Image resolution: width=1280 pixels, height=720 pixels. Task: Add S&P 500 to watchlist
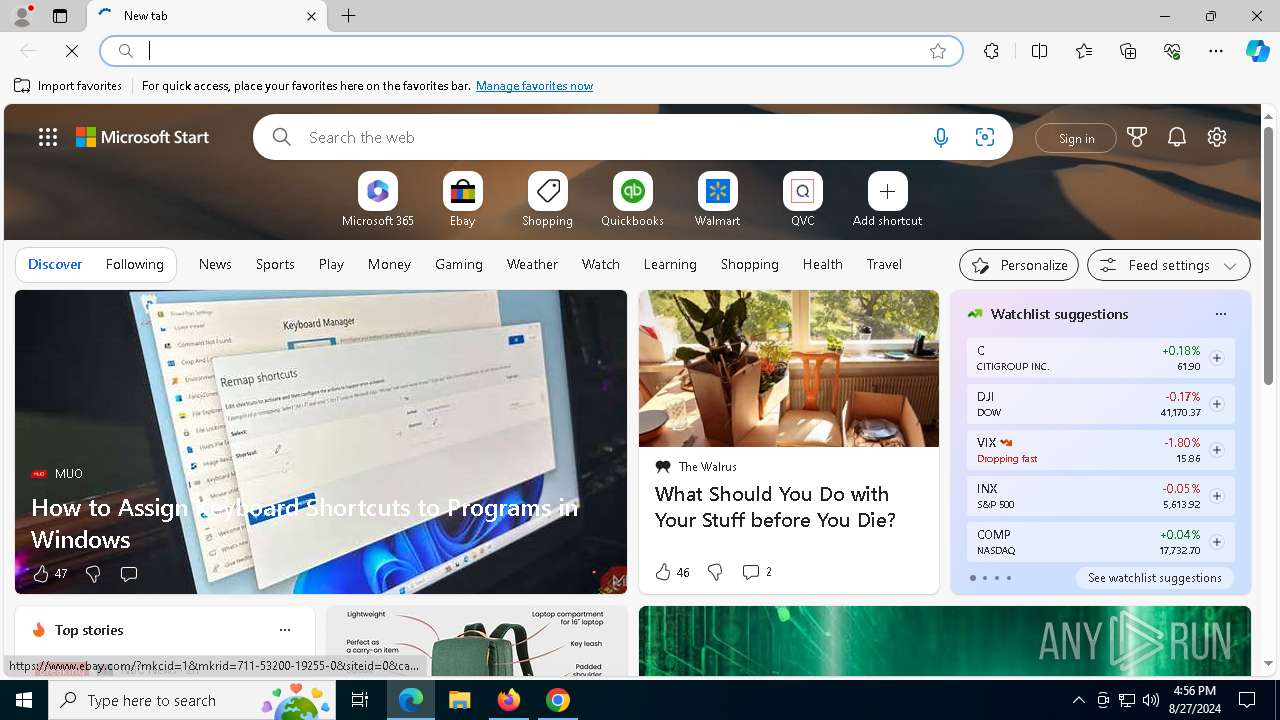[1217, 496]
